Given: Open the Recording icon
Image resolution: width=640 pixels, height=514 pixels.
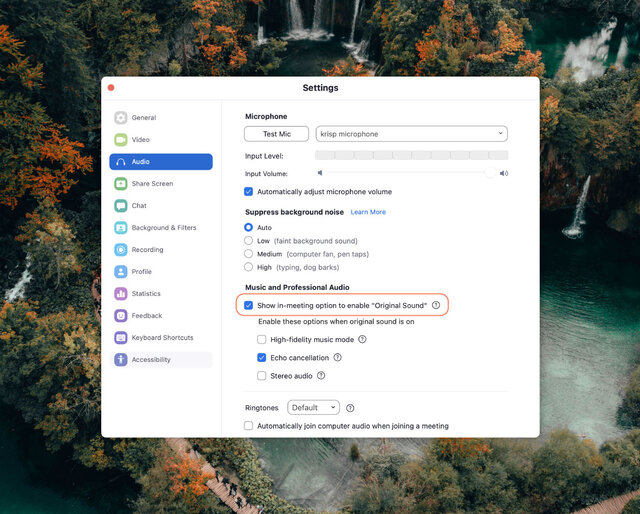Looking at the screenshot, I should [120, 249].
